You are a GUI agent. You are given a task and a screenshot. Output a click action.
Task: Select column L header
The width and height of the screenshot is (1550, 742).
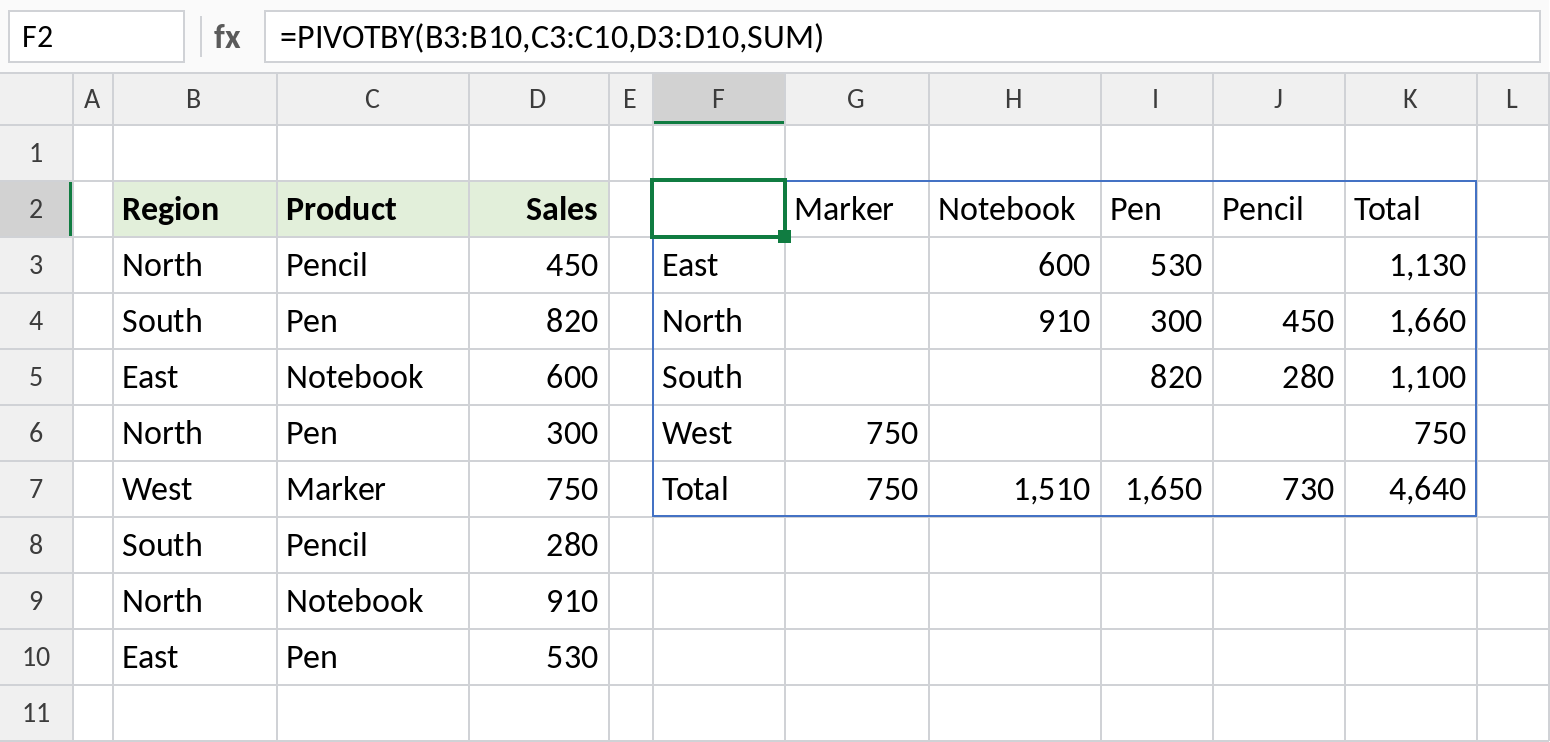[x=1513, y=99]
